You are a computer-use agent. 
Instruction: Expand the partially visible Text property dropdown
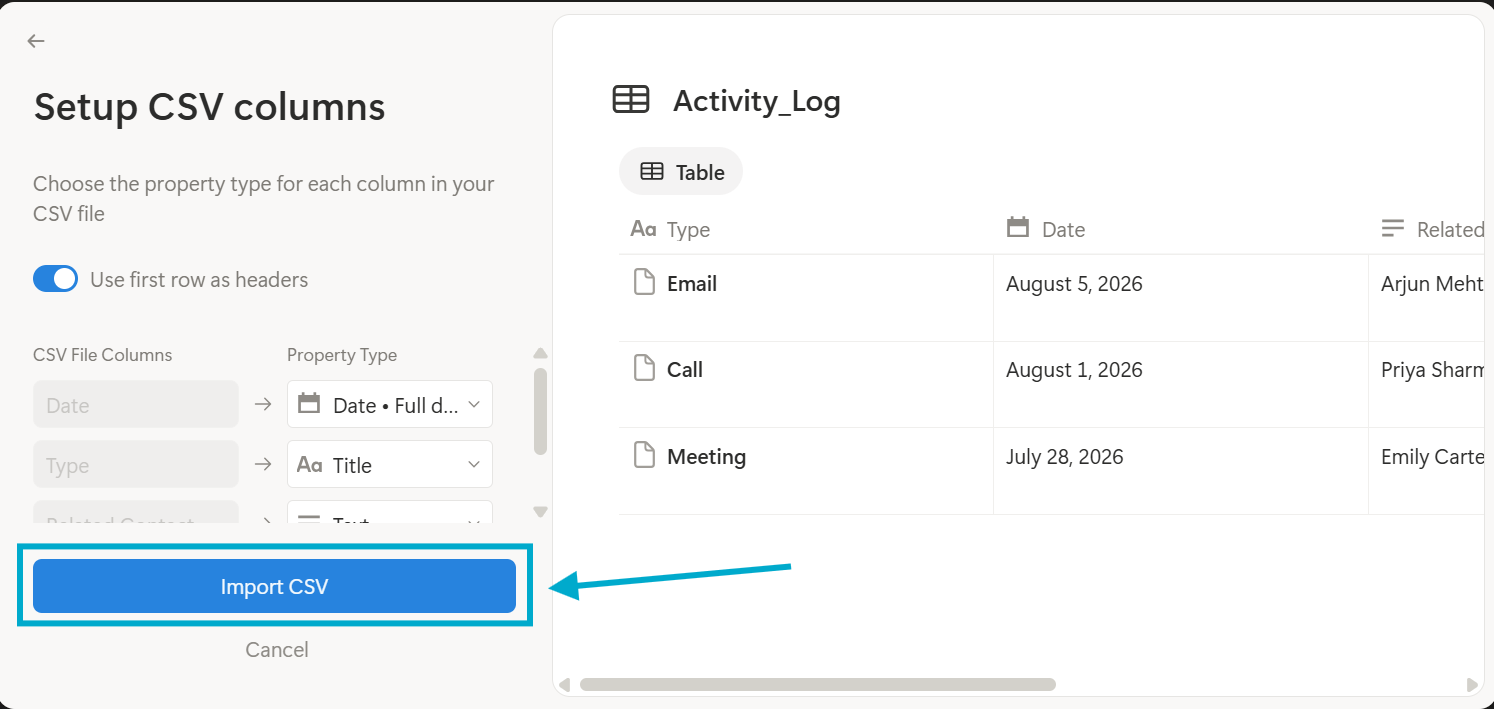(x=390, y=512)
